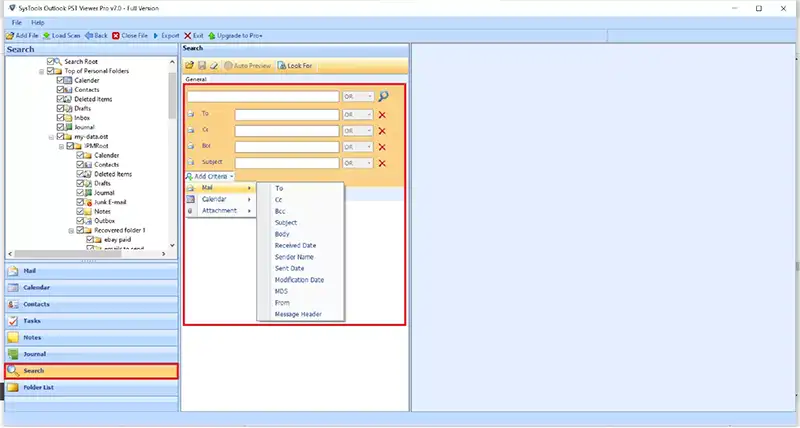Remove the To criteria row with red X
This screenshot has width=800, height=428.
coord(382,115)
